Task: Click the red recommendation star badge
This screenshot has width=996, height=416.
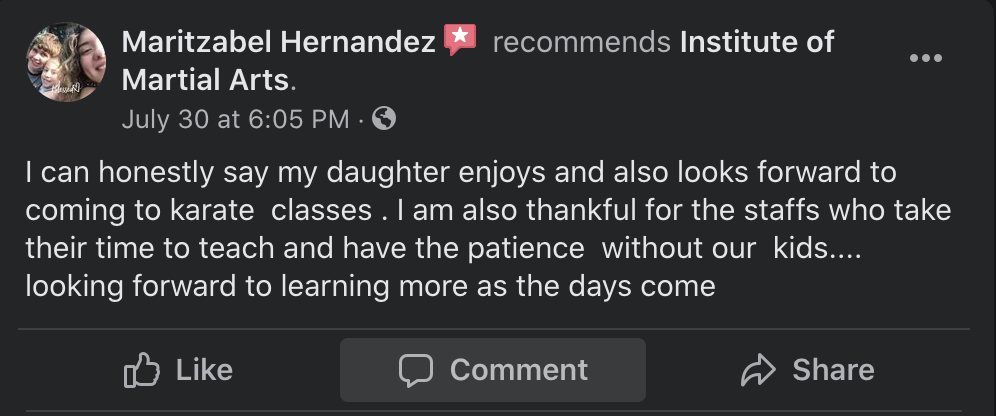Action: [460, 40]
